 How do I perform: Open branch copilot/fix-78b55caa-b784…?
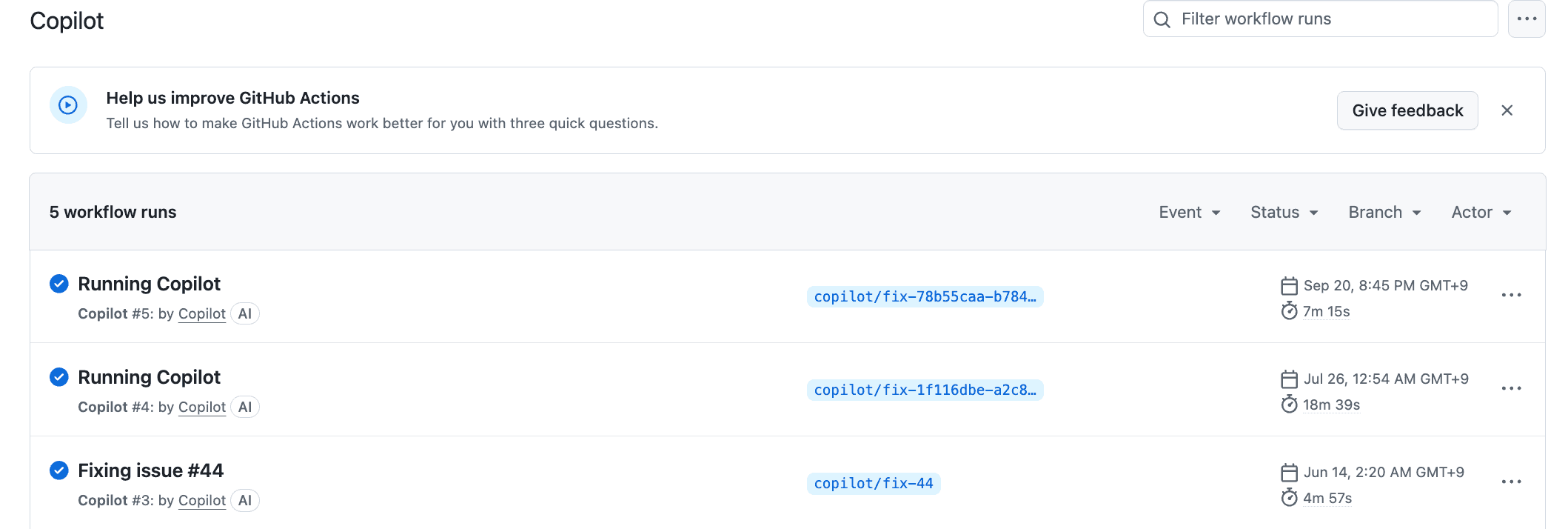click(x=925, y=296)
